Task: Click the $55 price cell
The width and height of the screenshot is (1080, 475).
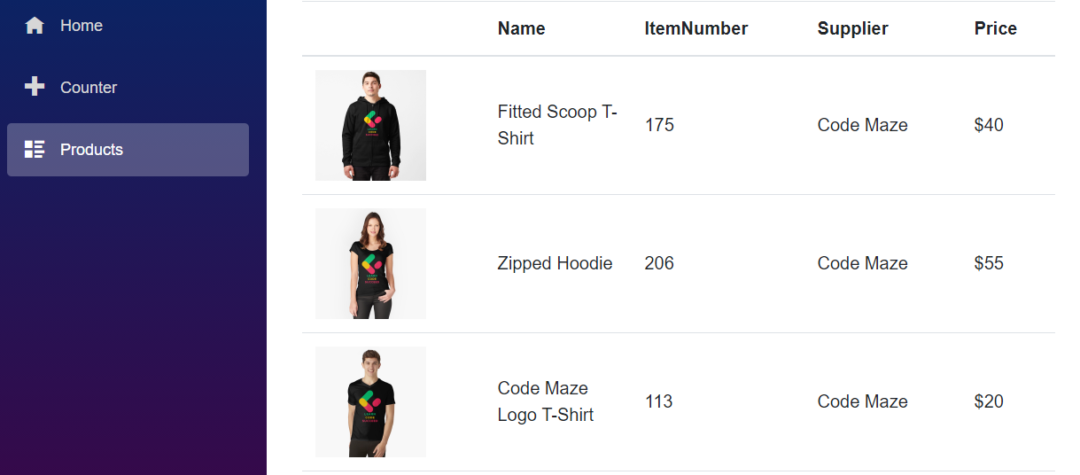Action: (988, 263)
